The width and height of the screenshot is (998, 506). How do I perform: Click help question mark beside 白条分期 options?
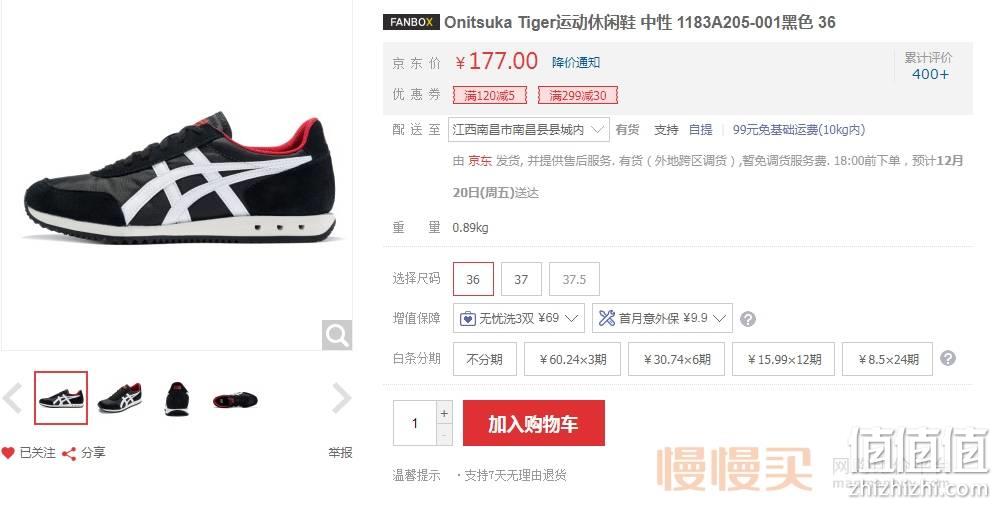tap(947, 358)
